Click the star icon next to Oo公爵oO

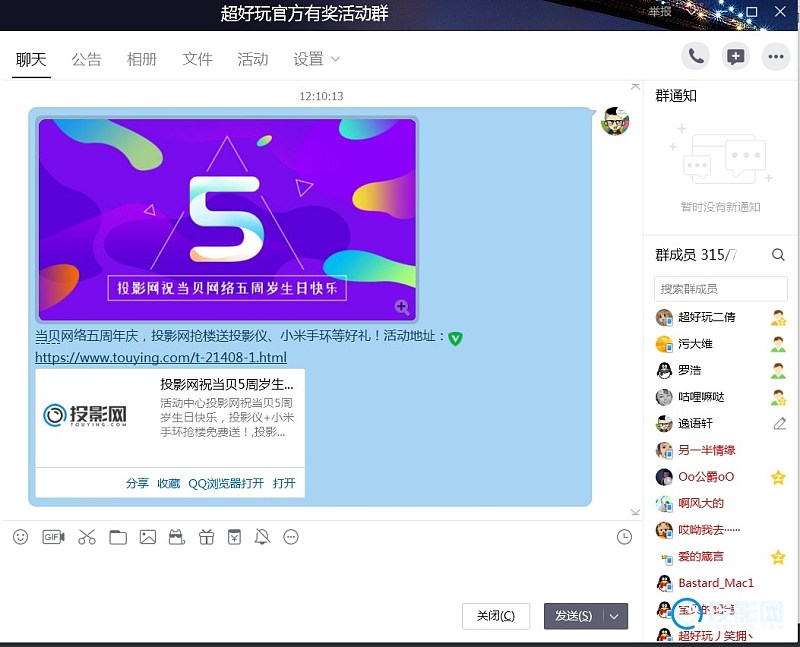click(778, 477)
